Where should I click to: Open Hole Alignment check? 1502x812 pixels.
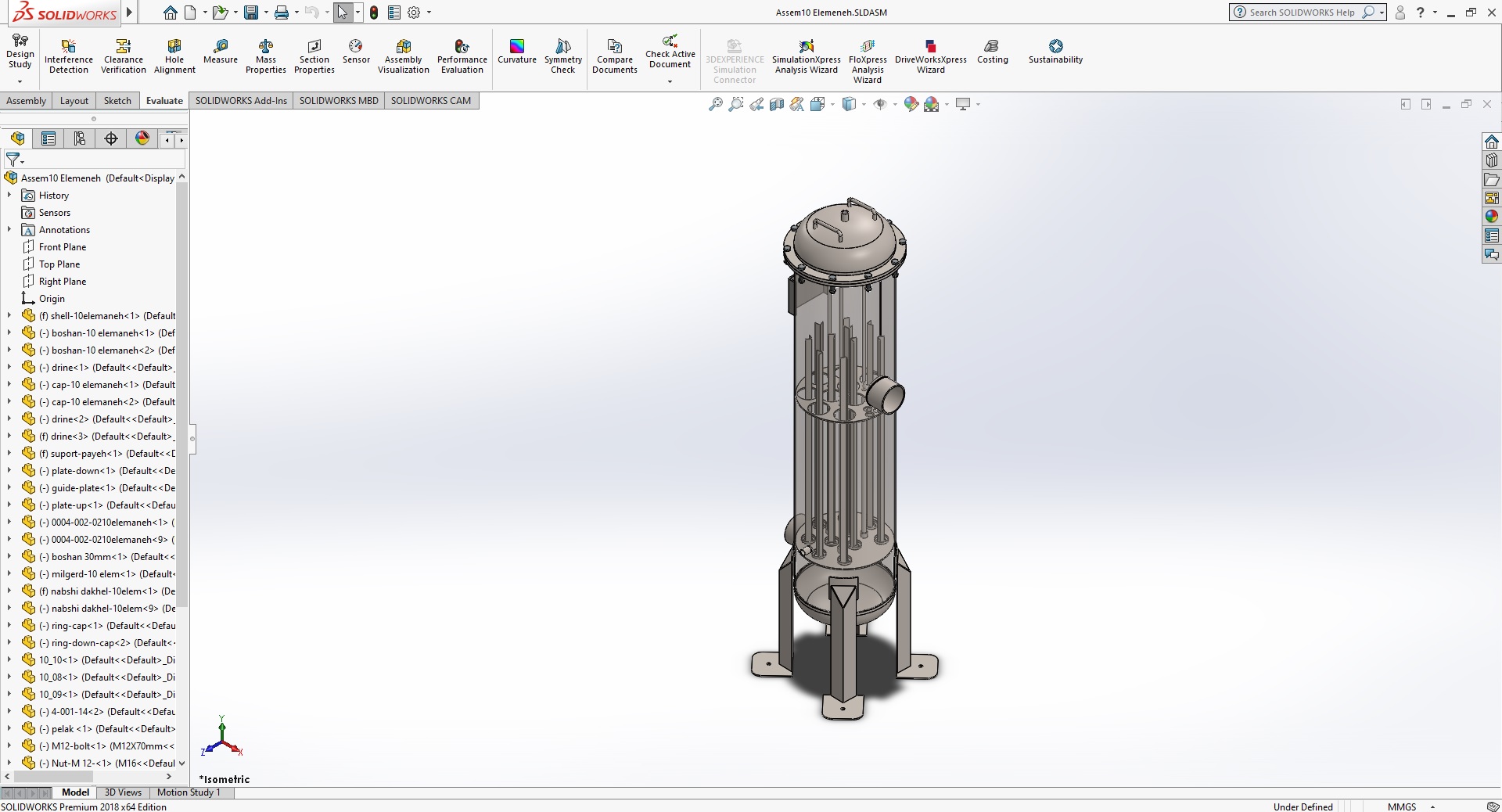tap(174, 56)
